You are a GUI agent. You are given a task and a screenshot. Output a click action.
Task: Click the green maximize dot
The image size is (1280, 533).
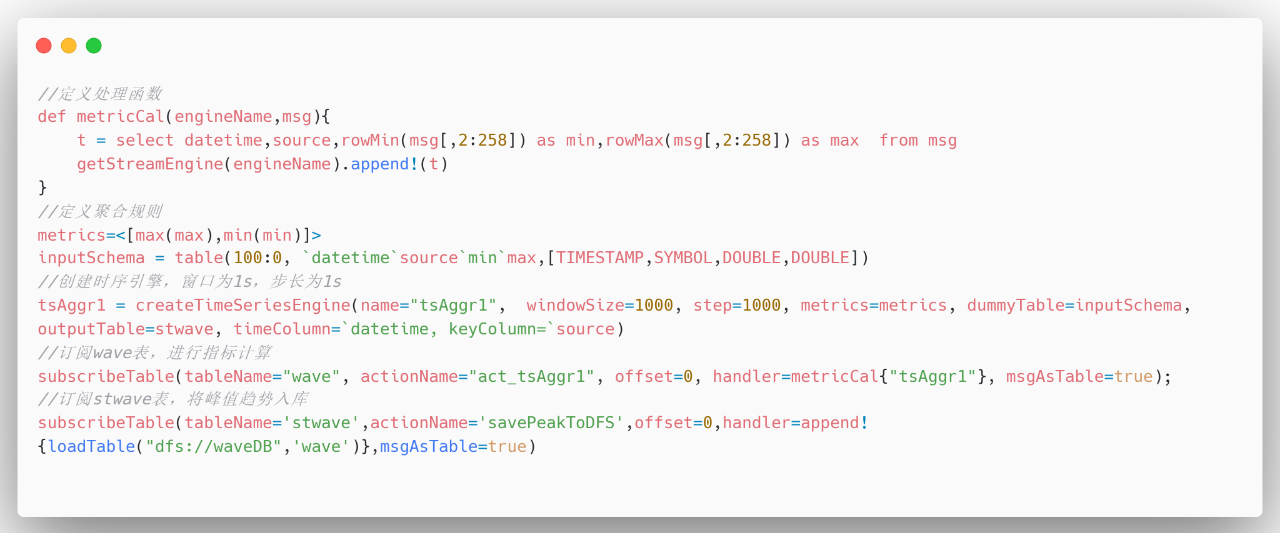point(94,45)
